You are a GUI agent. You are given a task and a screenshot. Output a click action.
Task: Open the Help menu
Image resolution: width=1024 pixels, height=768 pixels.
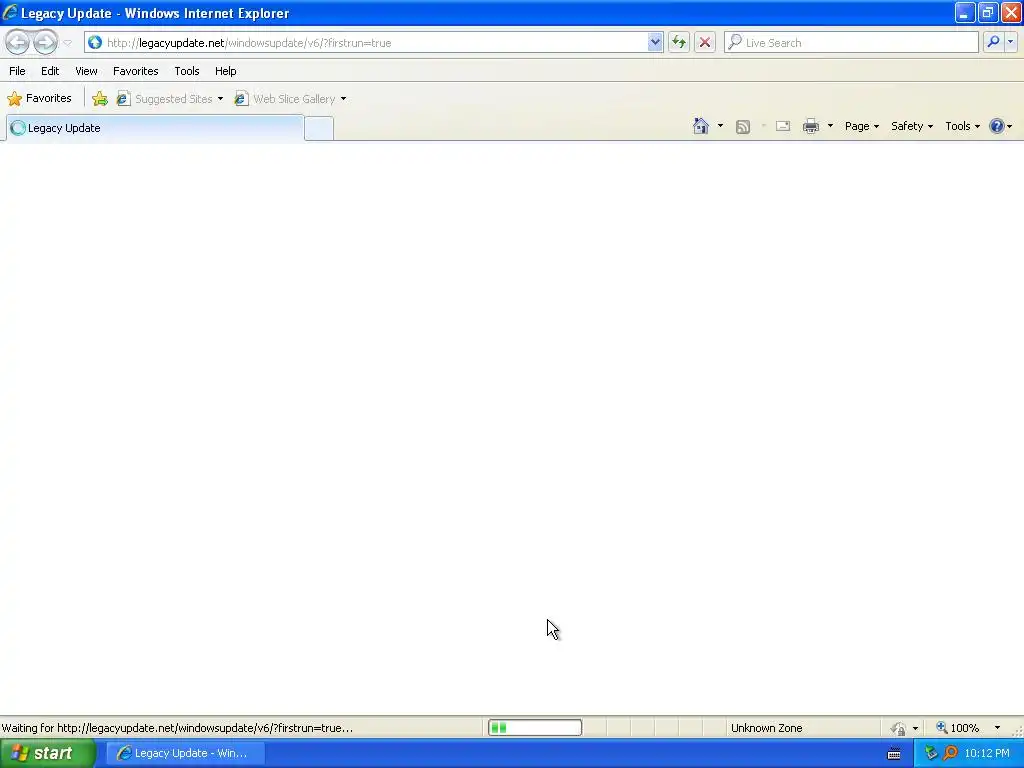[226, 71]
